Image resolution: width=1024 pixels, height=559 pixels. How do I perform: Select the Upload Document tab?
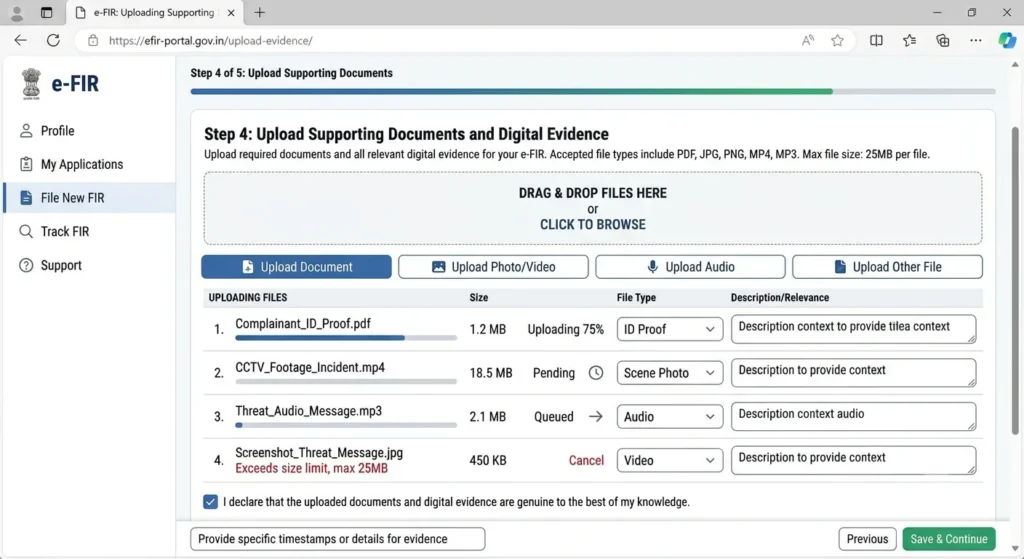pos(296,266)
